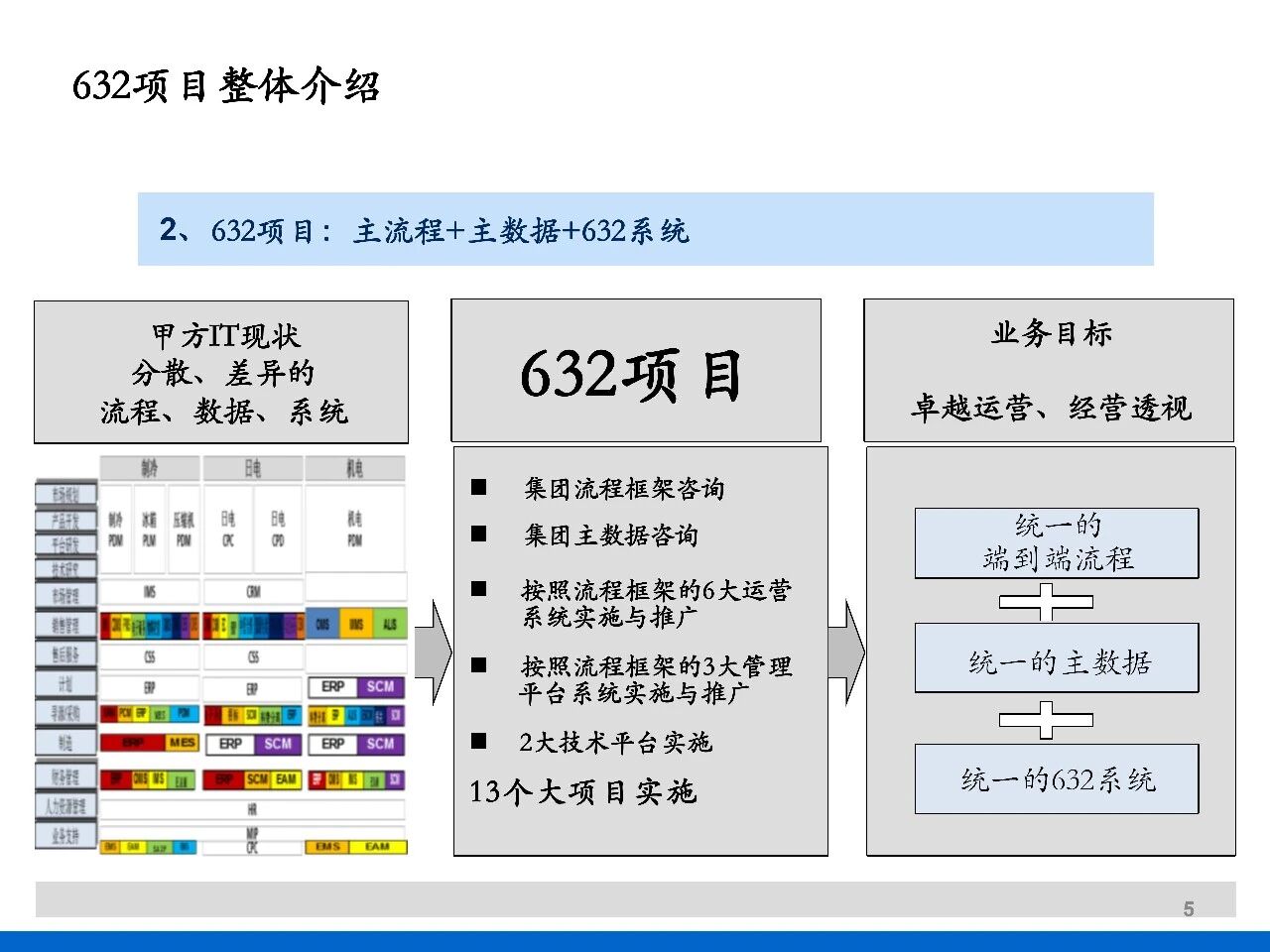Toggle the bullet beside 2大技术平台实施
Screen dimensions: 1270x952
(477, 742)
